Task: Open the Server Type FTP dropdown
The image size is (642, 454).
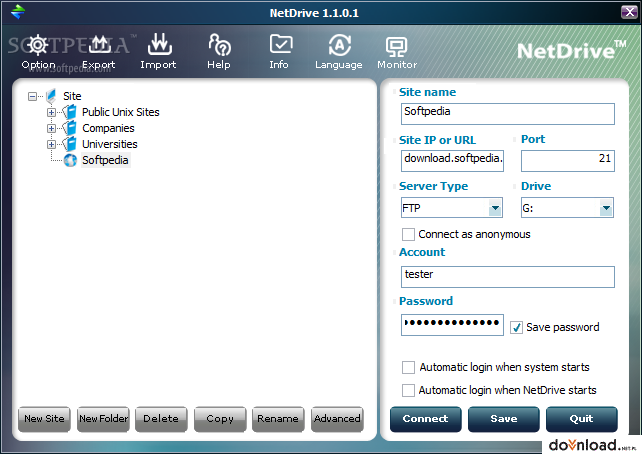Action: (x=495, y=208)
